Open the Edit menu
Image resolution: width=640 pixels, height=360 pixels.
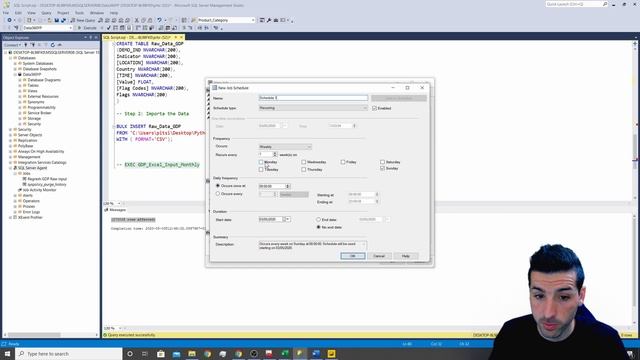18,13
